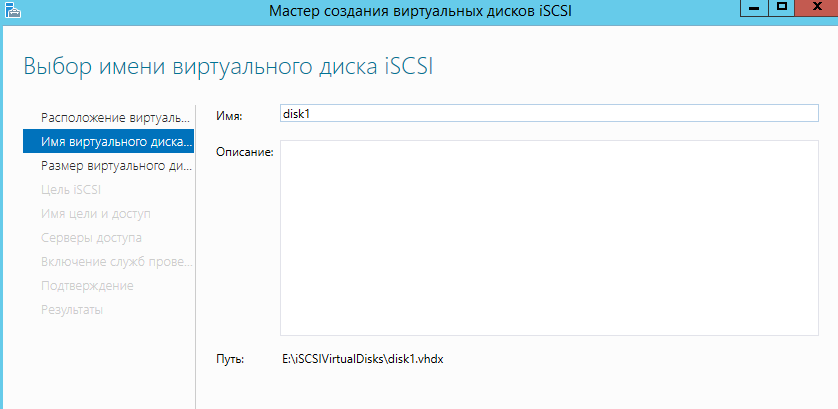This screenshot has width=838, height=409.
Task: Click the Имя field label
Action: [229, 116]
